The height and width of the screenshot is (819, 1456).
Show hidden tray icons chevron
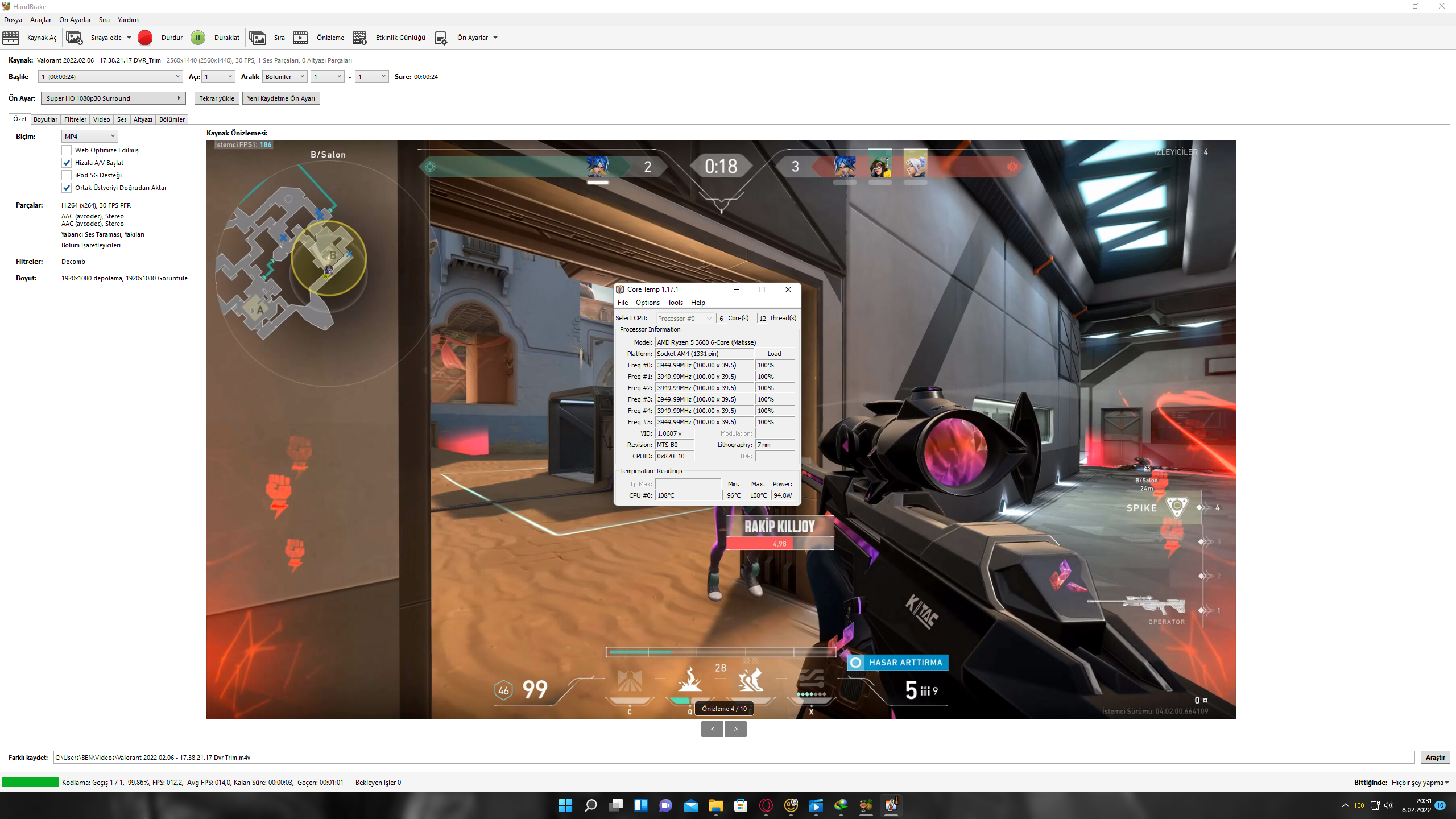[x=1345, y=805]
